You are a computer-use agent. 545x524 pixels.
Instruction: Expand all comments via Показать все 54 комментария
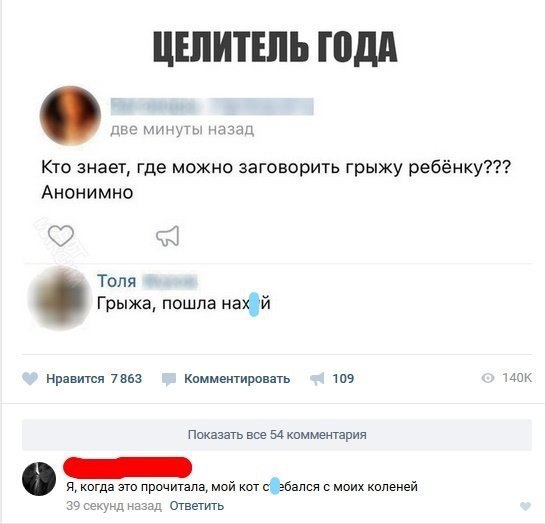(x=277, y=435)
